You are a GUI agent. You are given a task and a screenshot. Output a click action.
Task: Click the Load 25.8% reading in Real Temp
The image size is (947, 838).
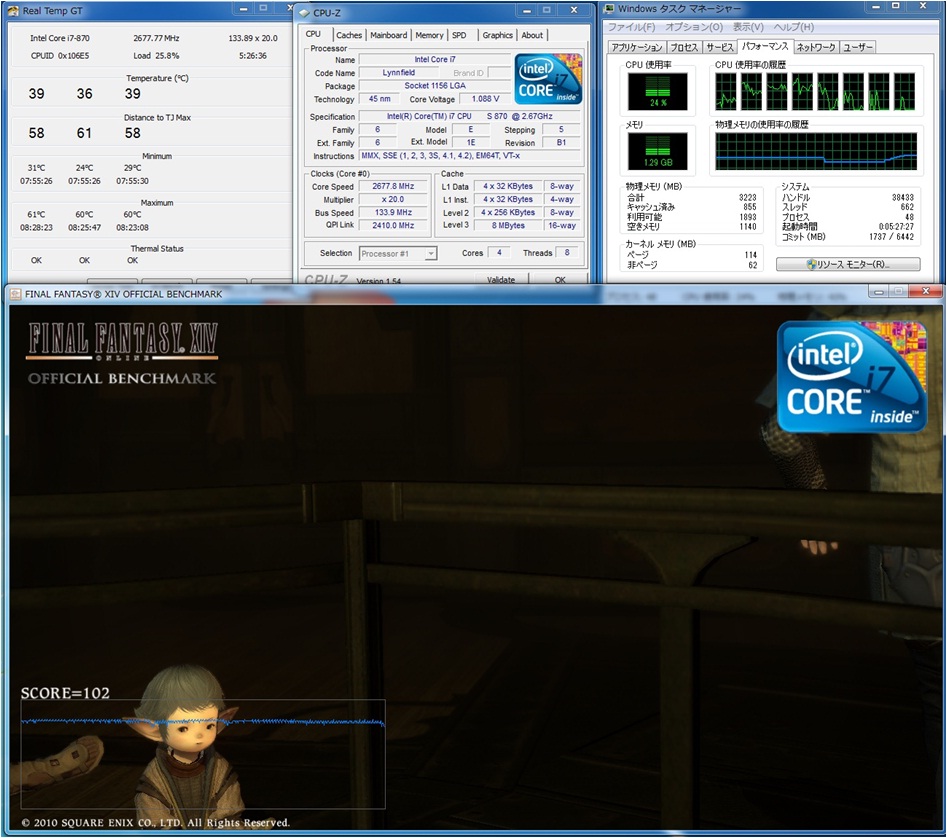[156, 56]
